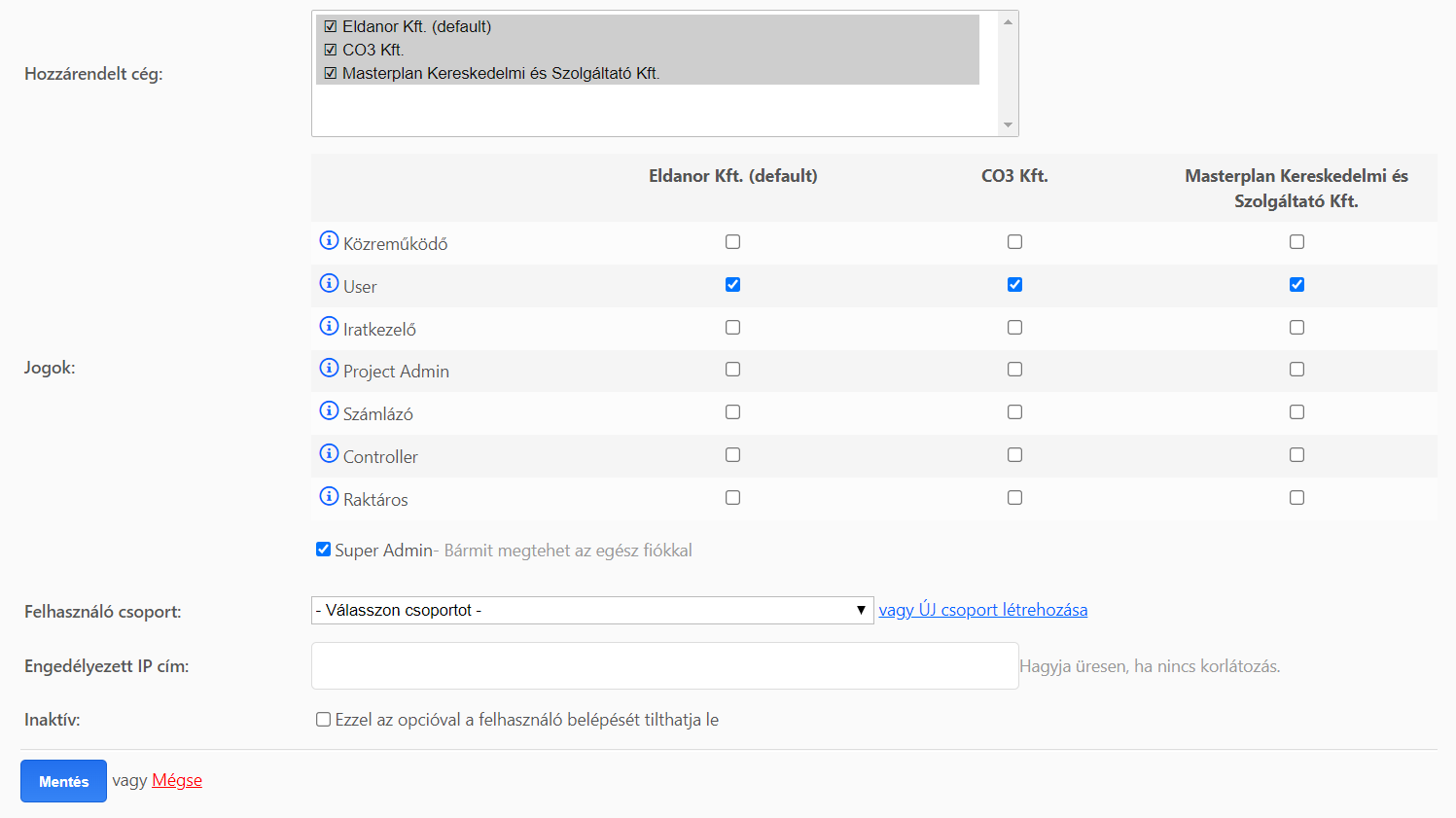
Task: Click the company list scroll-down arrow
Action: [x=1008, y=125]
